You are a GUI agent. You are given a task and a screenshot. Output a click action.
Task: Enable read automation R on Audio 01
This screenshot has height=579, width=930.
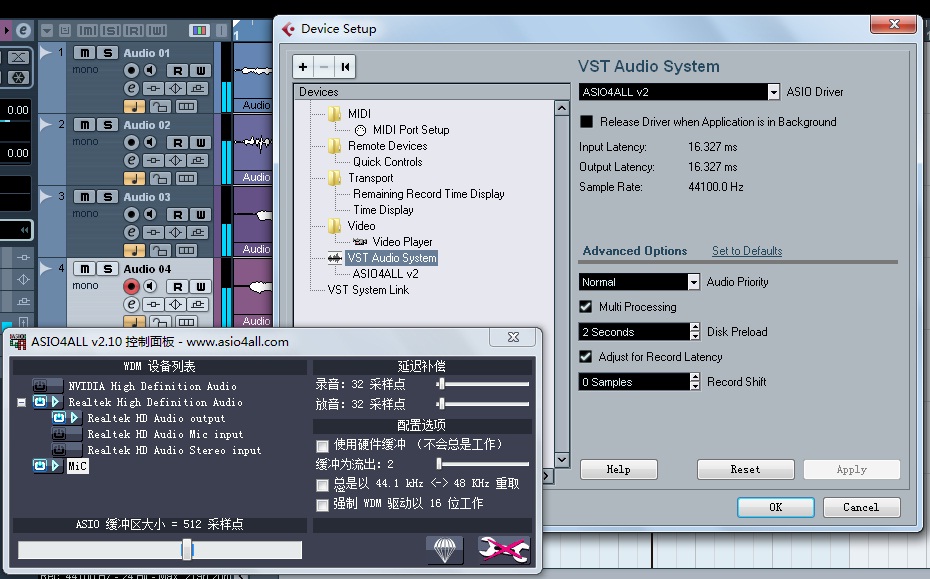point(177,71)
